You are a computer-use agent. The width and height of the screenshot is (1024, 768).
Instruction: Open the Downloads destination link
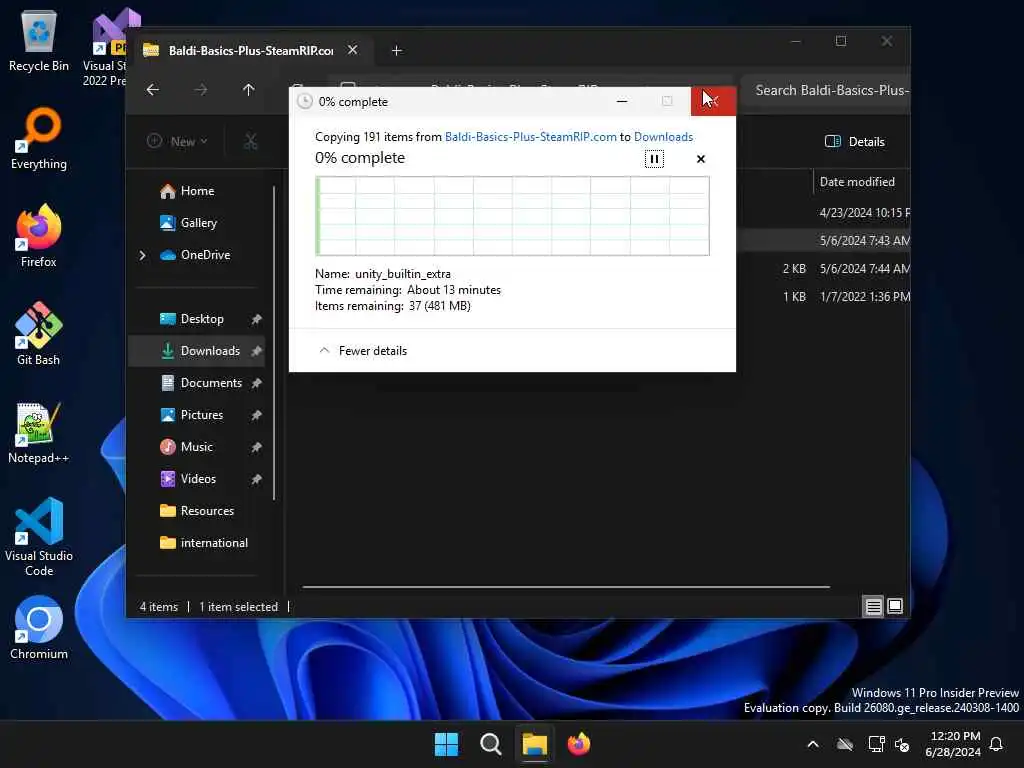(663, 136)
